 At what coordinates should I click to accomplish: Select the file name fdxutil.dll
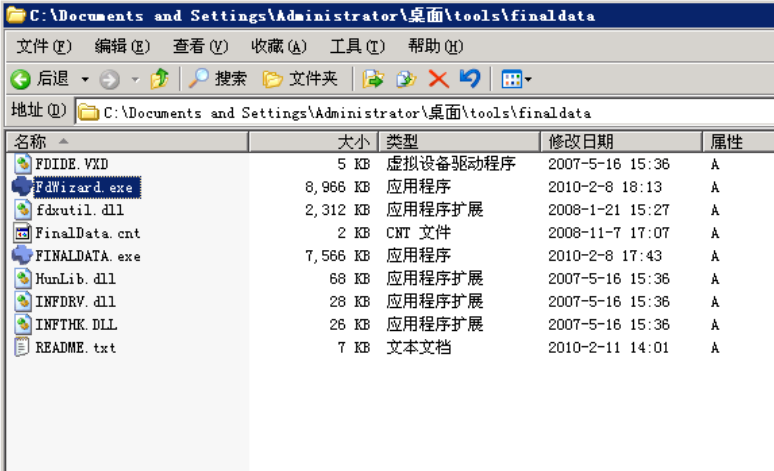[79, 210]
